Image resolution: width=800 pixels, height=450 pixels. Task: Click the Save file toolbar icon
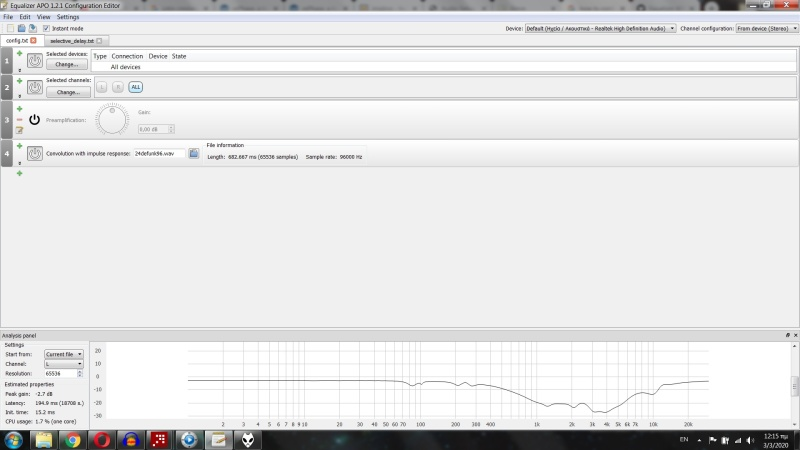tap(32, 28)
